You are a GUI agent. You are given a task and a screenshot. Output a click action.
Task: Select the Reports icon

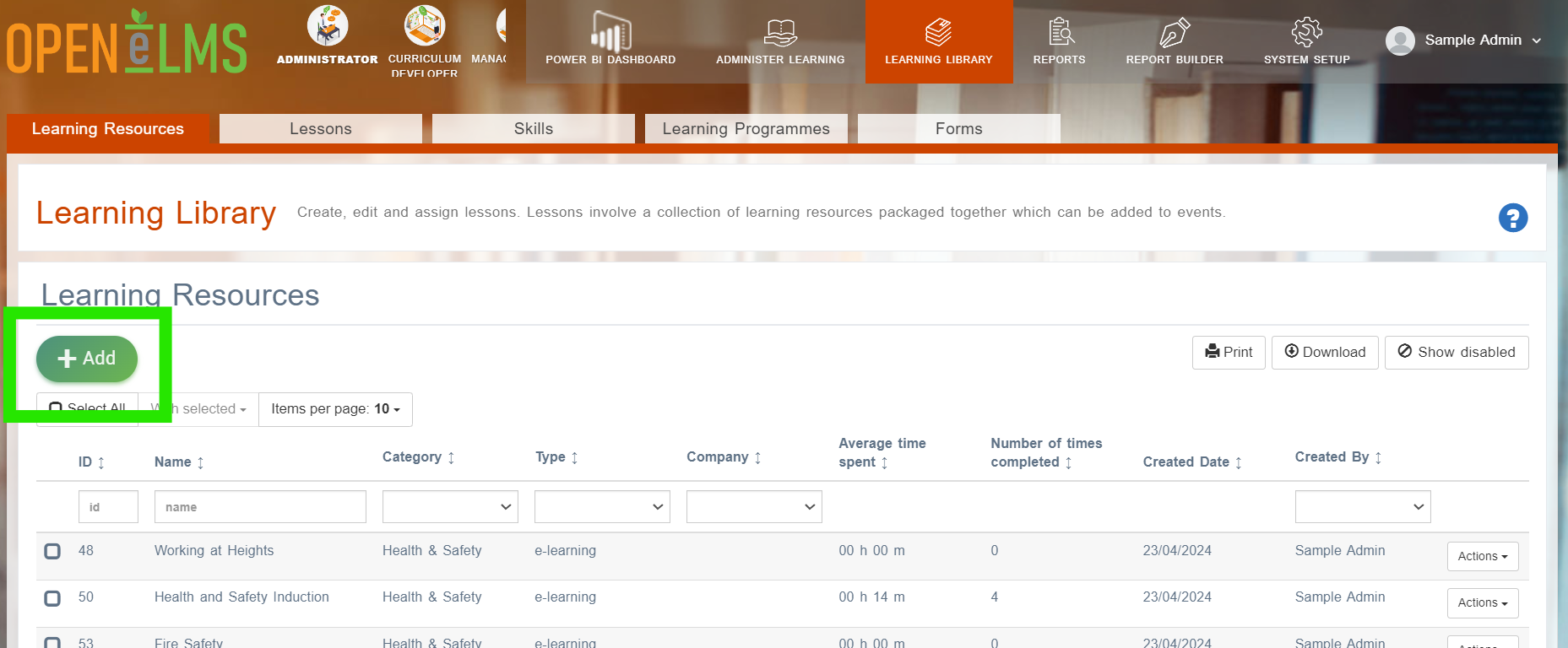1061,32
